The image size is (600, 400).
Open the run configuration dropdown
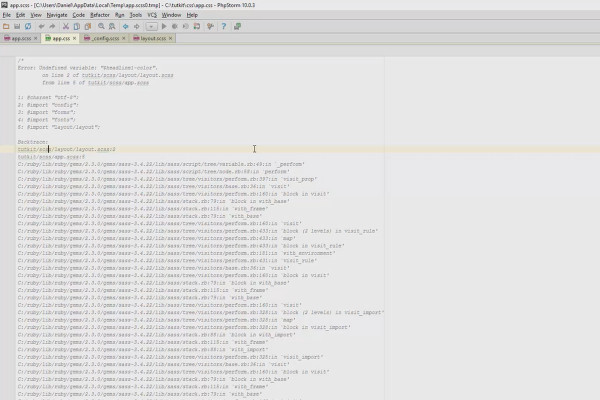point(152,26)
